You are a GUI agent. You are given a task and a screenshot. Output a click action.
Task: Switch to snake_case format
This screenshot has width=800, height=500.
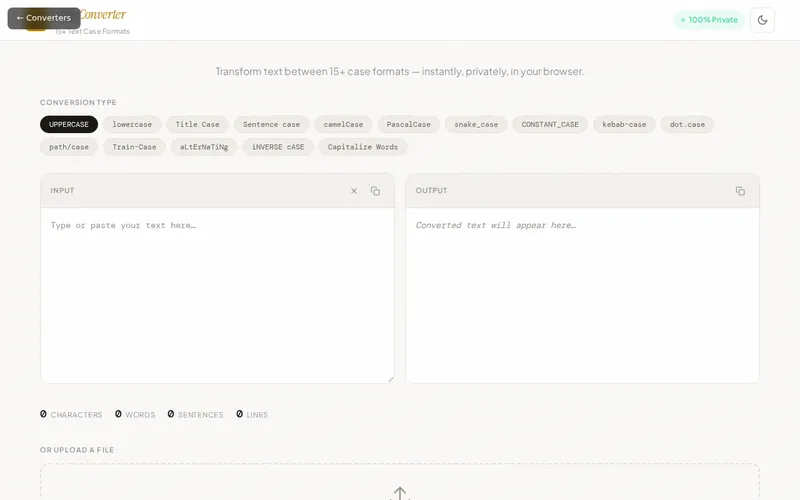click(x=476, y=124)
